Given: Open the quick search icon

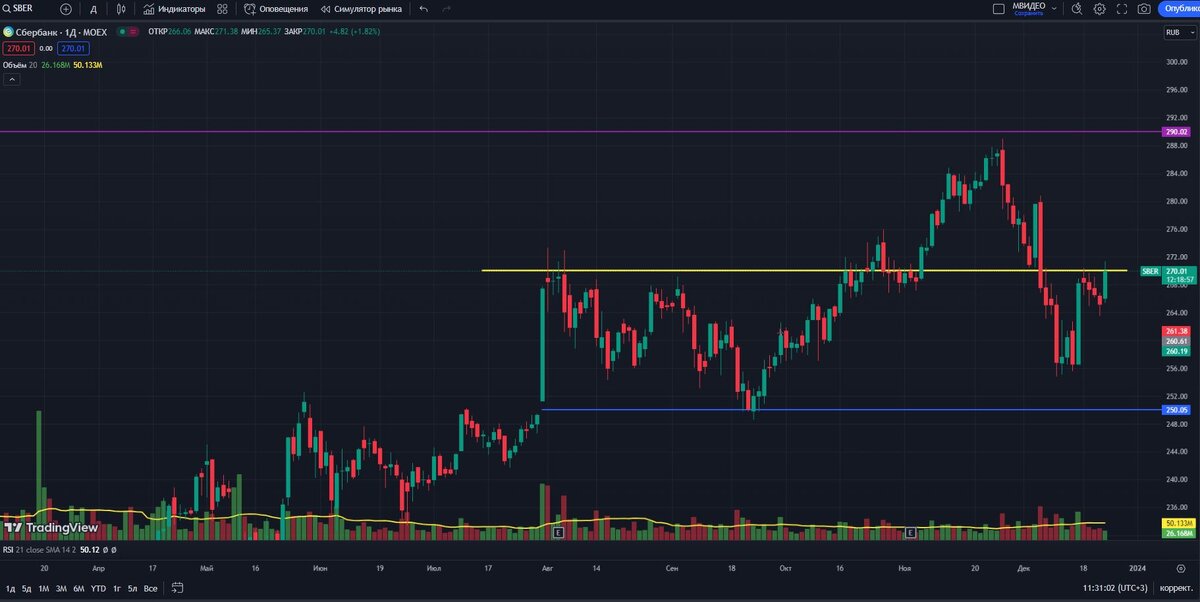Looking at the screenshot, I should (1077, 9).
